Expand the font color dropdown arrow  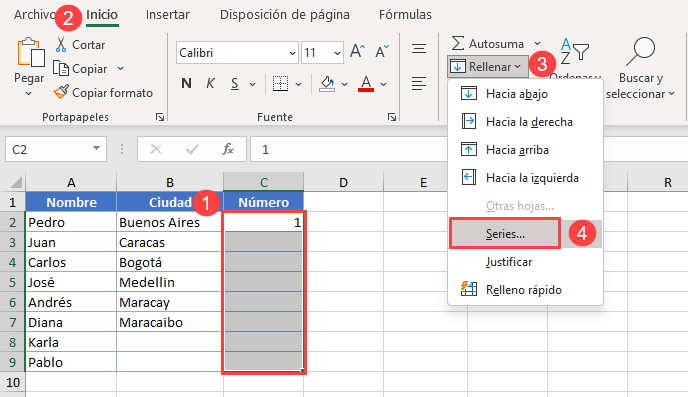(383, 84)
